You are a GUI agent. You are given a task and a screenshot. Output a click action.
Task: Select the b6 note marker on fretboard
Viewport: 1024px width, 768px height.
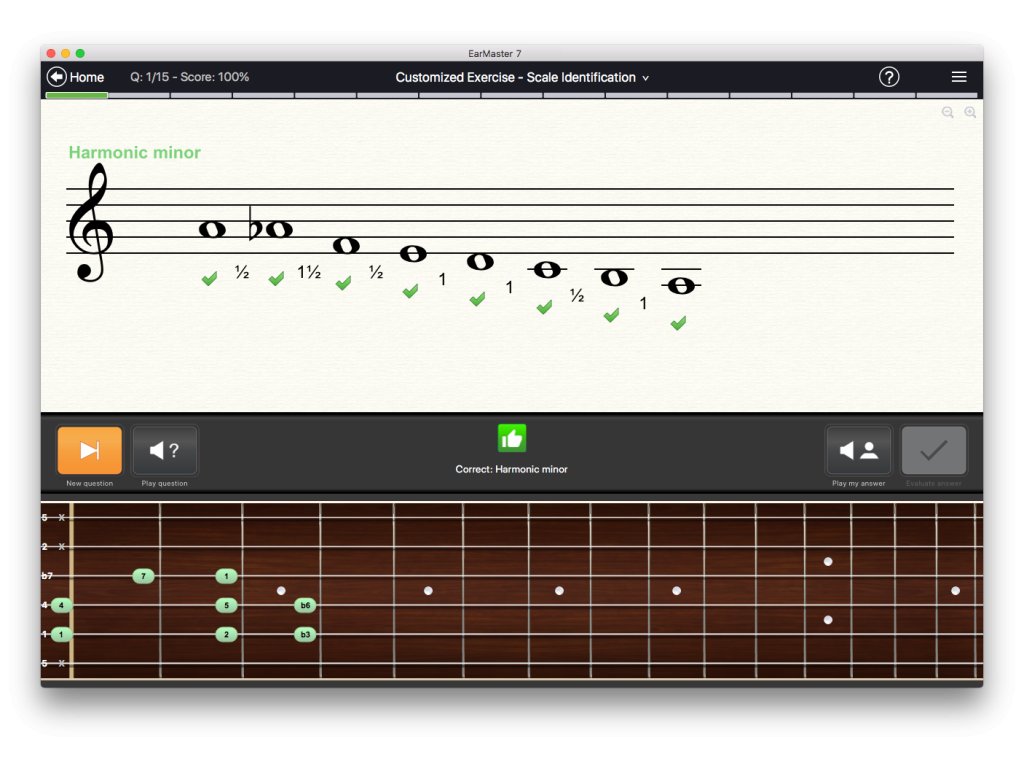tap(305, 605)
